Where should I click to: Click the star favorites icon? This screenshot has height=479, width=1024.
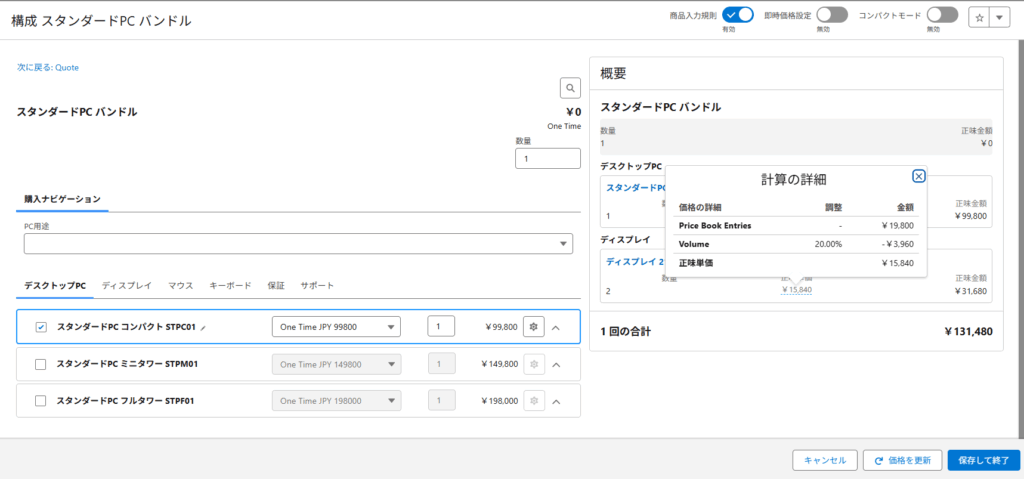click(x=979, y=18)
